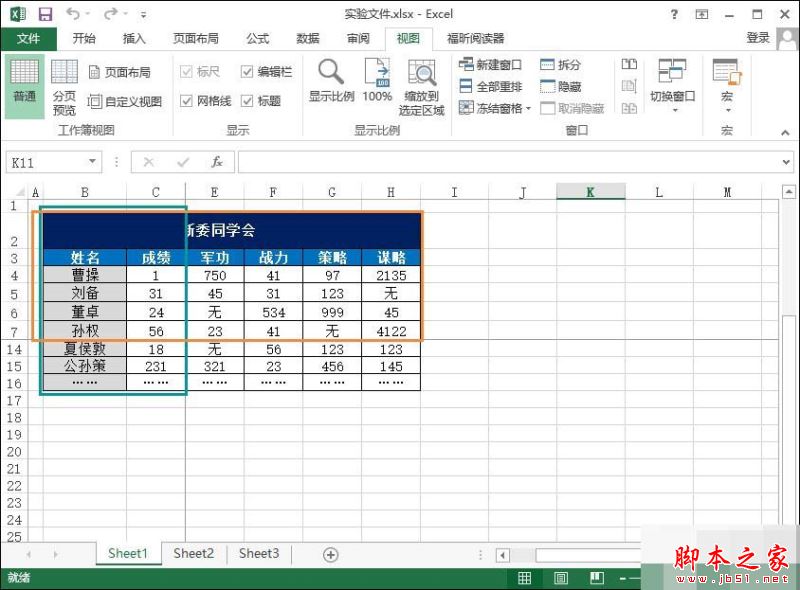This screenshot has width=800, height=590.
Task: Click the Redo arrow icon
Action: [110, 14]
